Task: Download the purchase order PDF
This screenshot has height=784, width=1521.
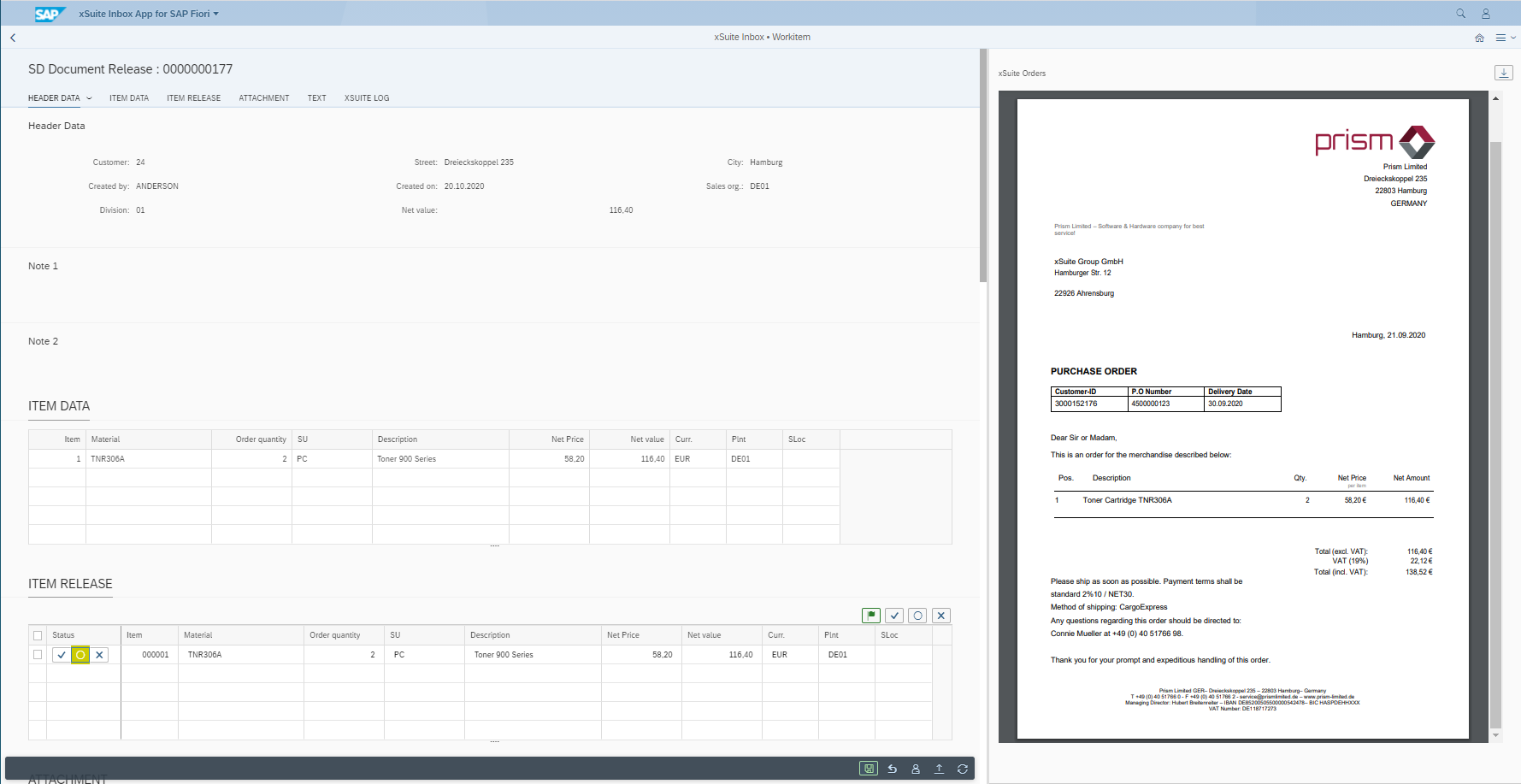Action: click(x=1504, y=73)
